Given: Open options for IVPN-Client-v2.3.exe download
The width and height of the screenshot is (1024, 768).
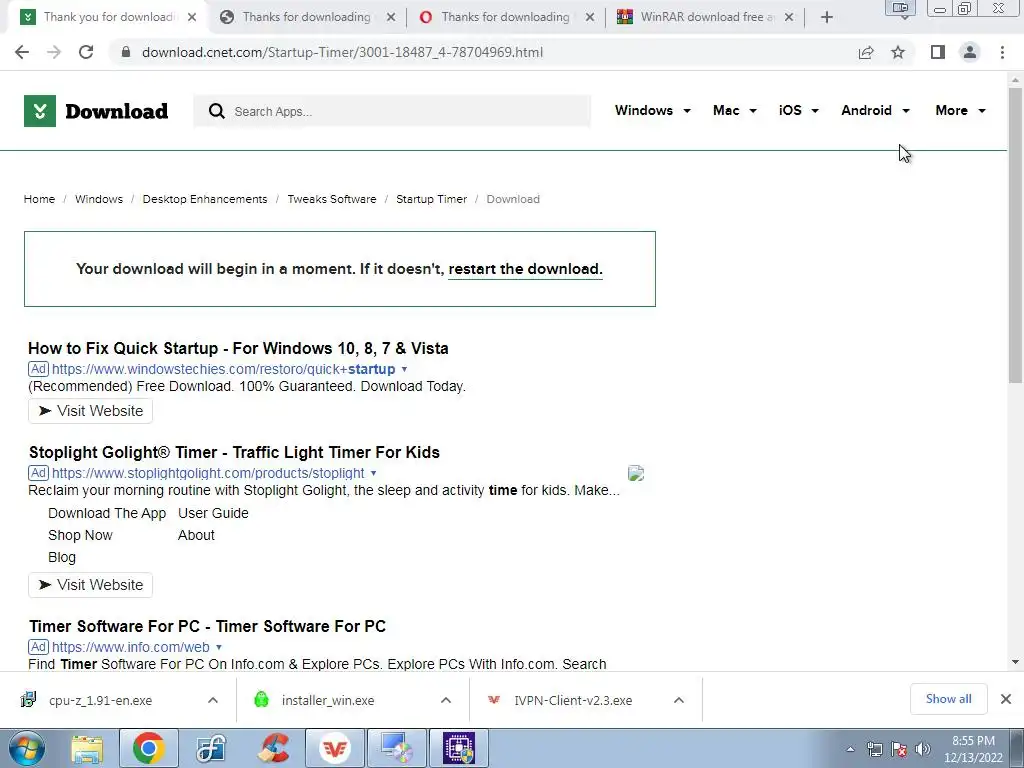Looking at the screenshot, I should pos(679,700).
